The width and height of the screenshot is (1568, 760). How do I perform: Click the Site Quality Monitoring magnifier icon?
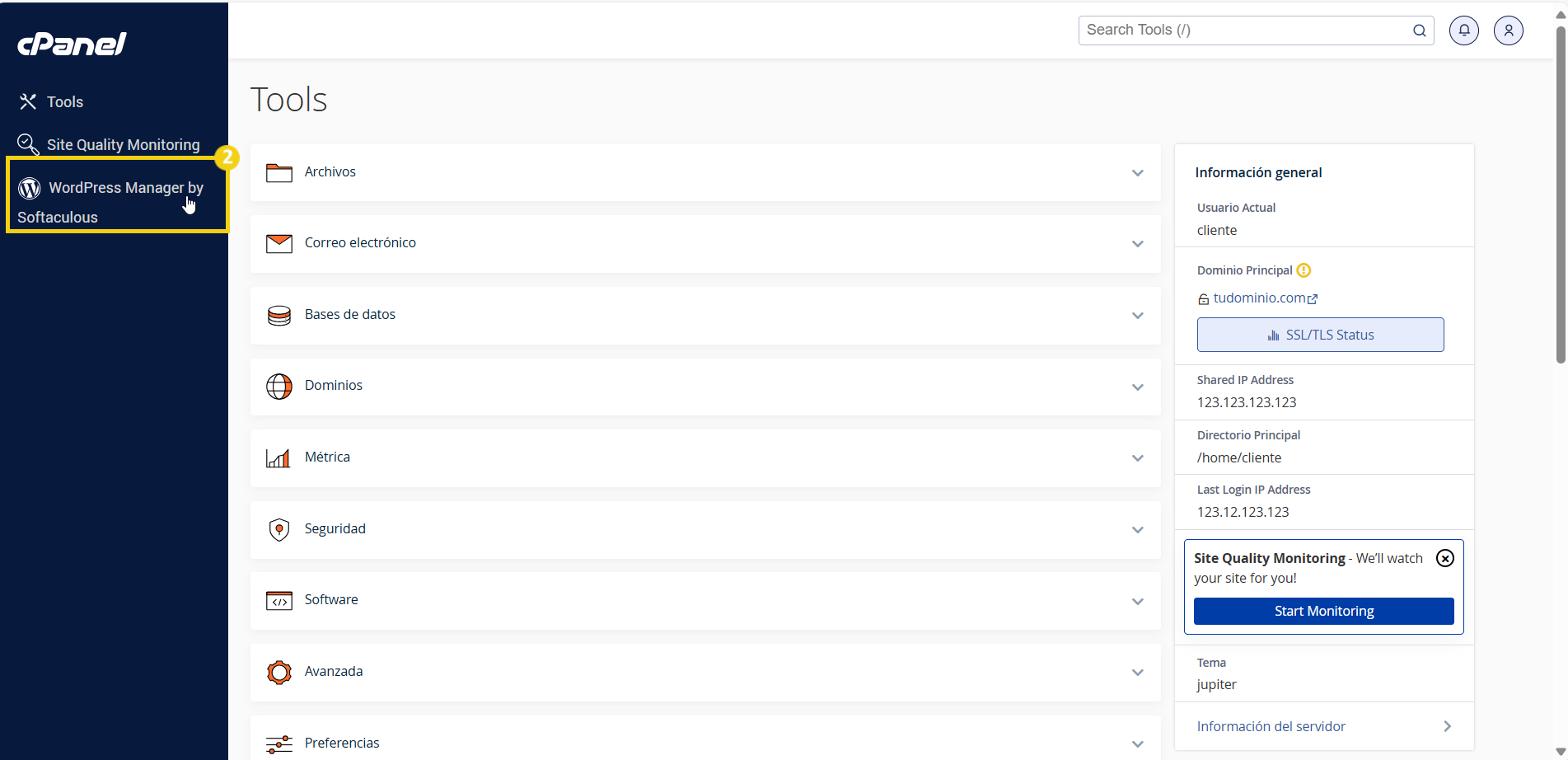pos(28,144)
